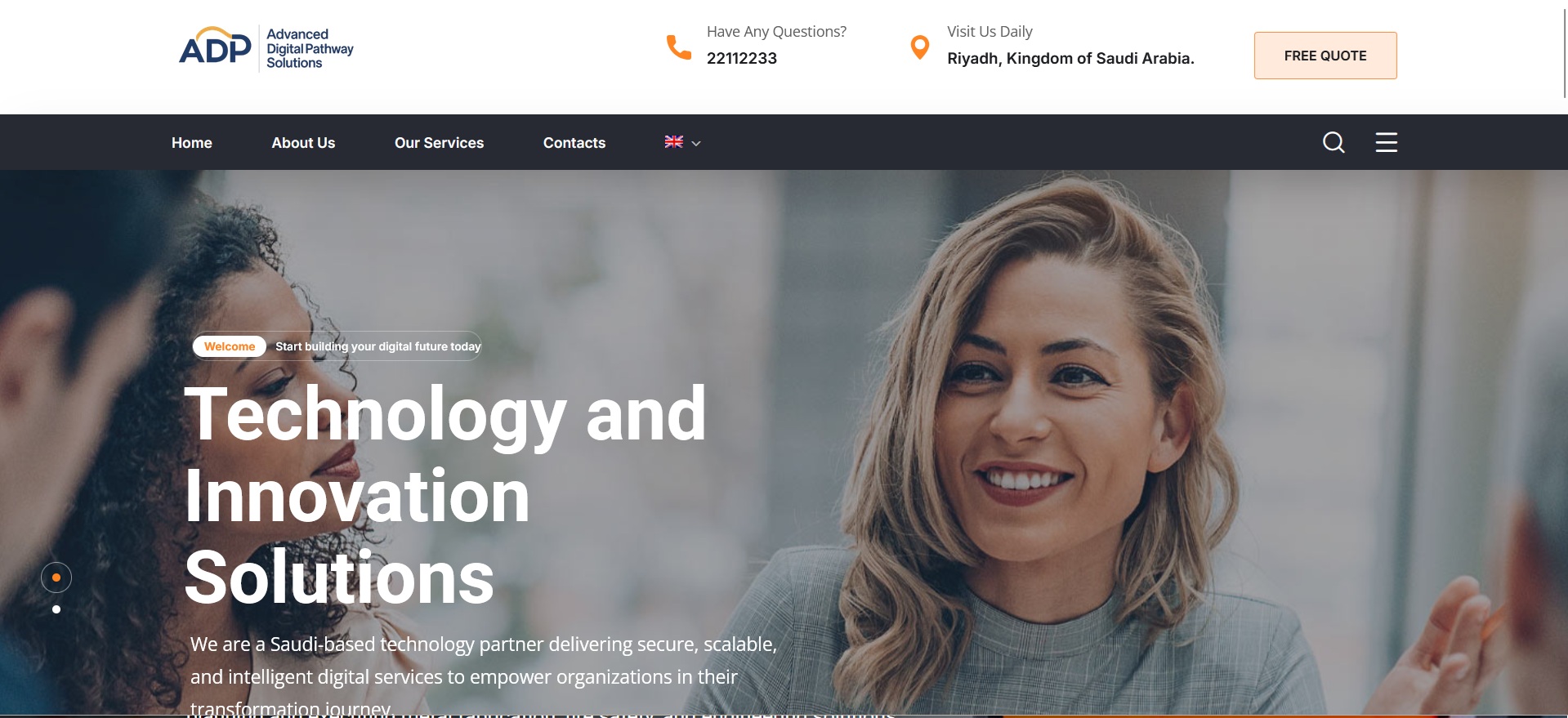The image size is (1568, 718).
Task: Open the hamburger menu icon
Action: (x=1386, y=142)
